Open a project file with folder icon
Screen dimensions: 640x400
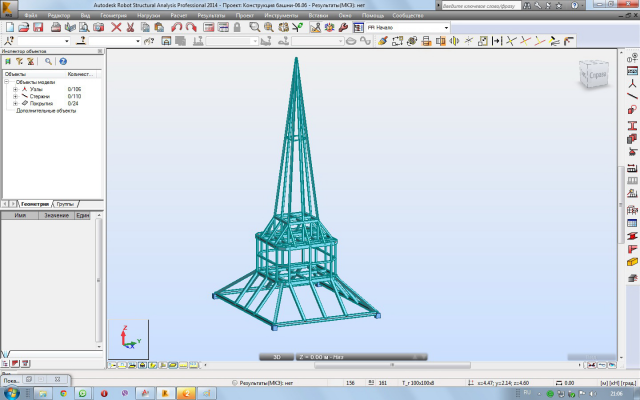coord(24,28)
